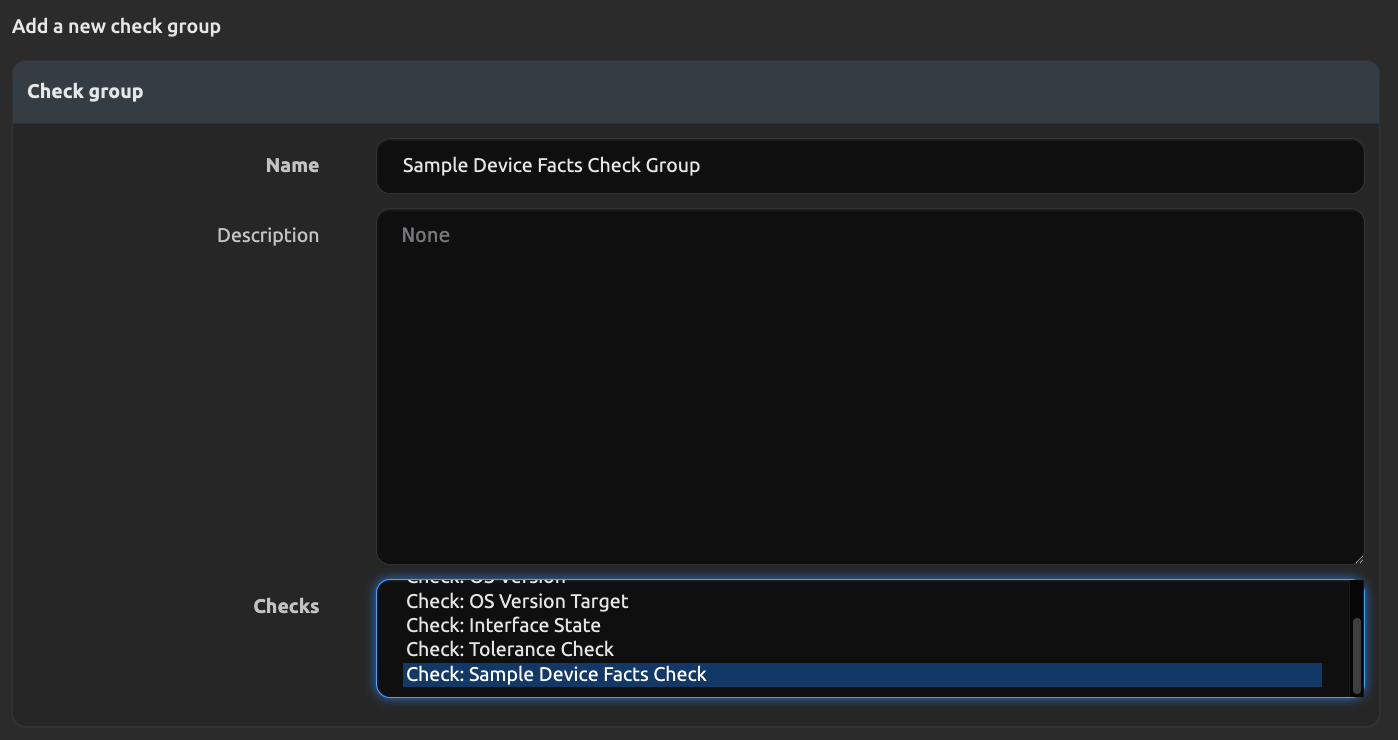Click 'Sample Device Facts Check Group' name text
Viewport: 1398px width, 740px height.
551,166
